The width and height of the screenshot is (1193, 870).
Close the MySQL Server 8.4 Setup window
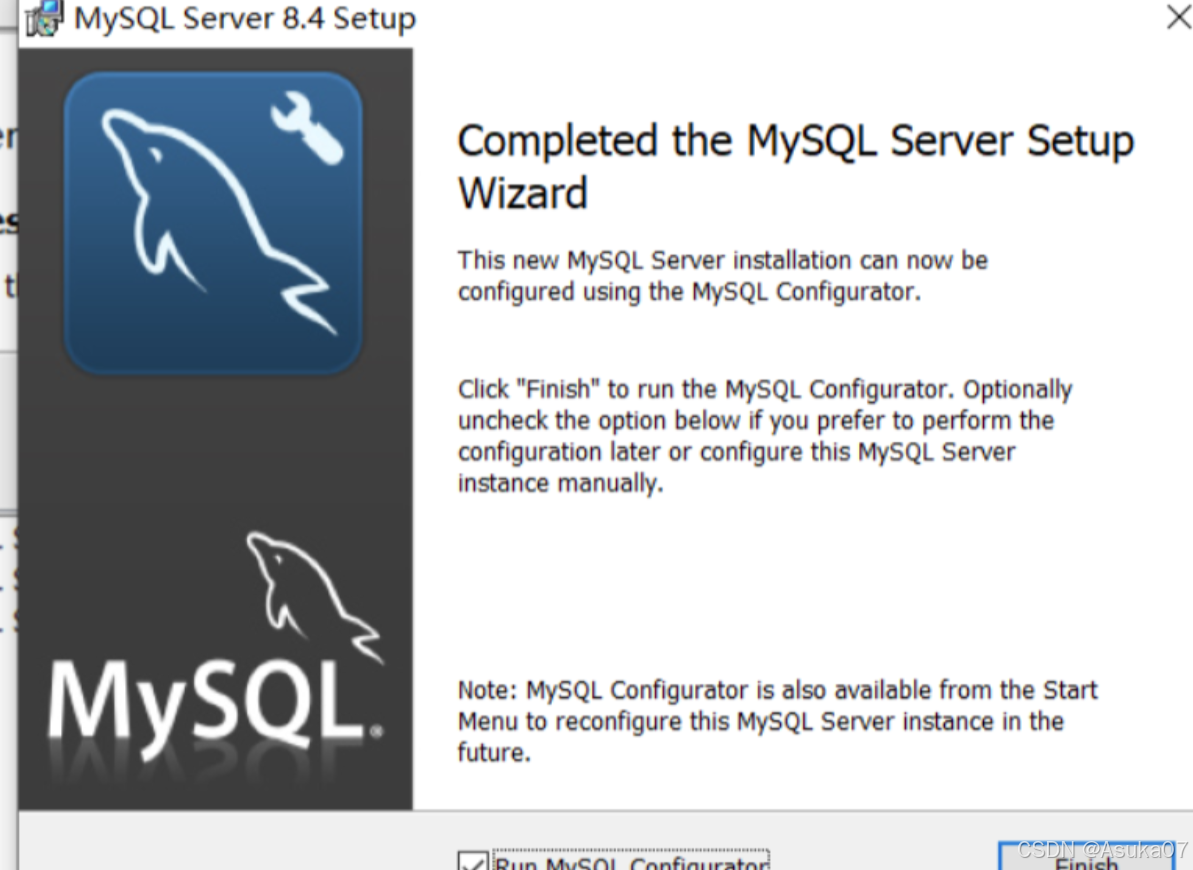coord(1178,16)
